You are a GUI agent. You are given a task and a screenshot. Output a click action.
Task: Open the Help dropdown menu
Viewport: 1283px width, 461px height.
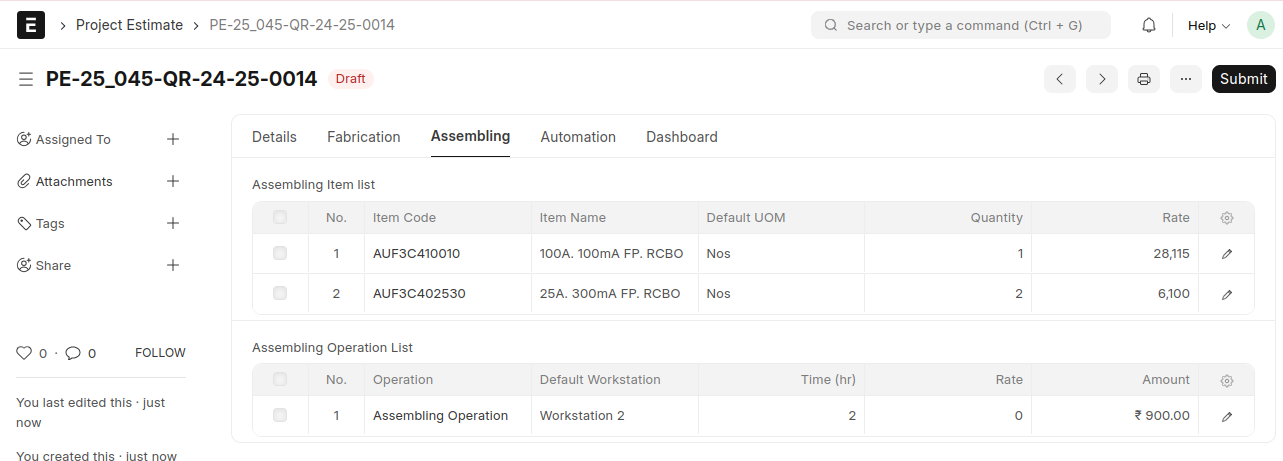[x=1208, y=25]
